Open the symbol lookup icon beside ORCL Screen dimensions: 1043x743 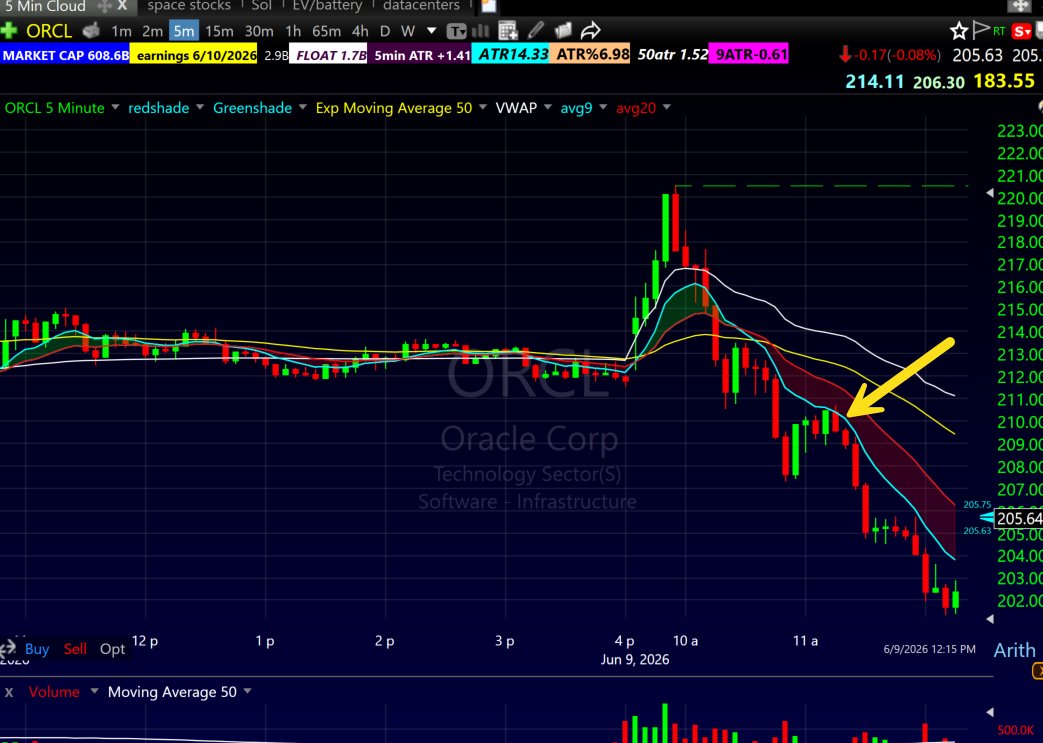[x=91, y=31]
